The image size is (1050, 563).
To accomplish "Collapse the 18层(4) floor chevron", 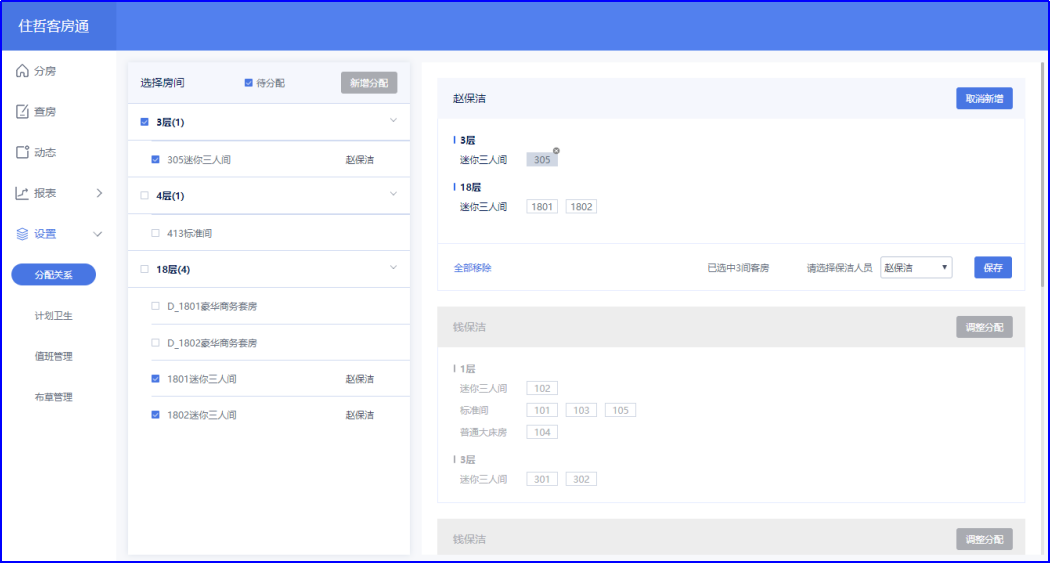I will pos(393,268).
